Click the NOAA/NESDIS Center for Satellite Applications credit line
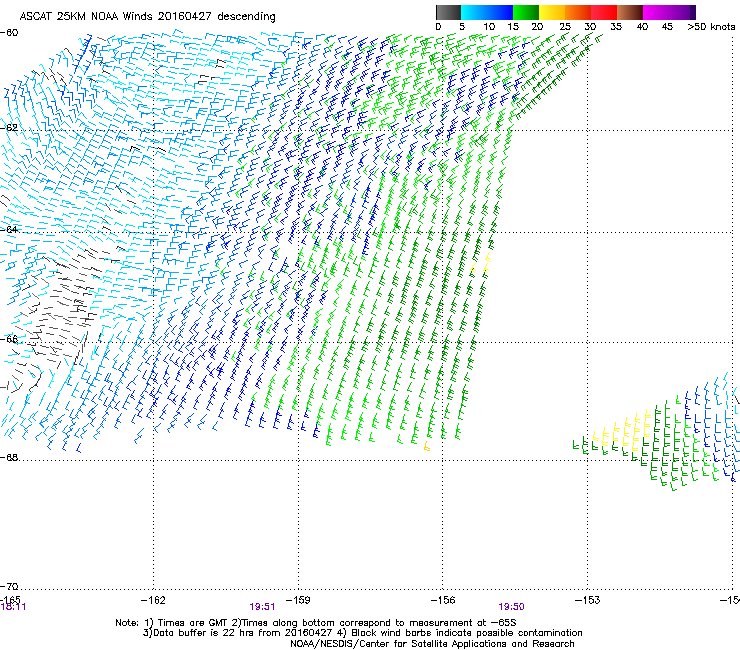Screen dimensions: 740x650 (x=432, y=644)
